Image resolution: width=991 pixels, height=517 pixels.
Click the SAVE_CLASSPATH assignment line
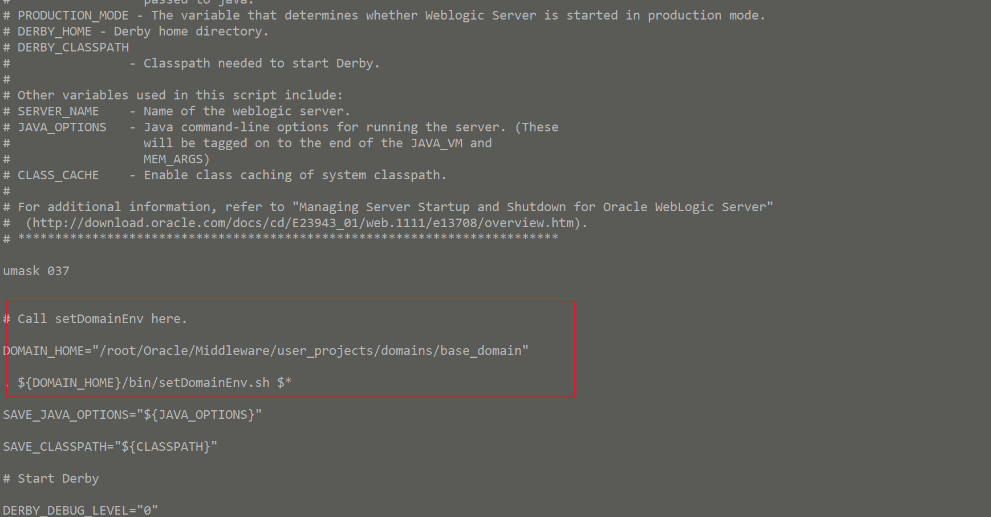[110, 447]
